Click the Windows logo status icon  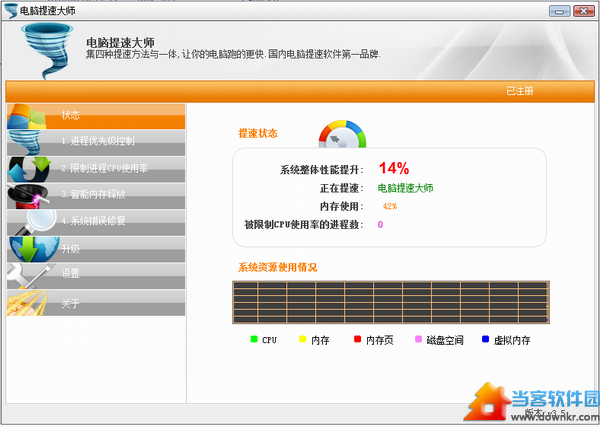pos(26,116)
